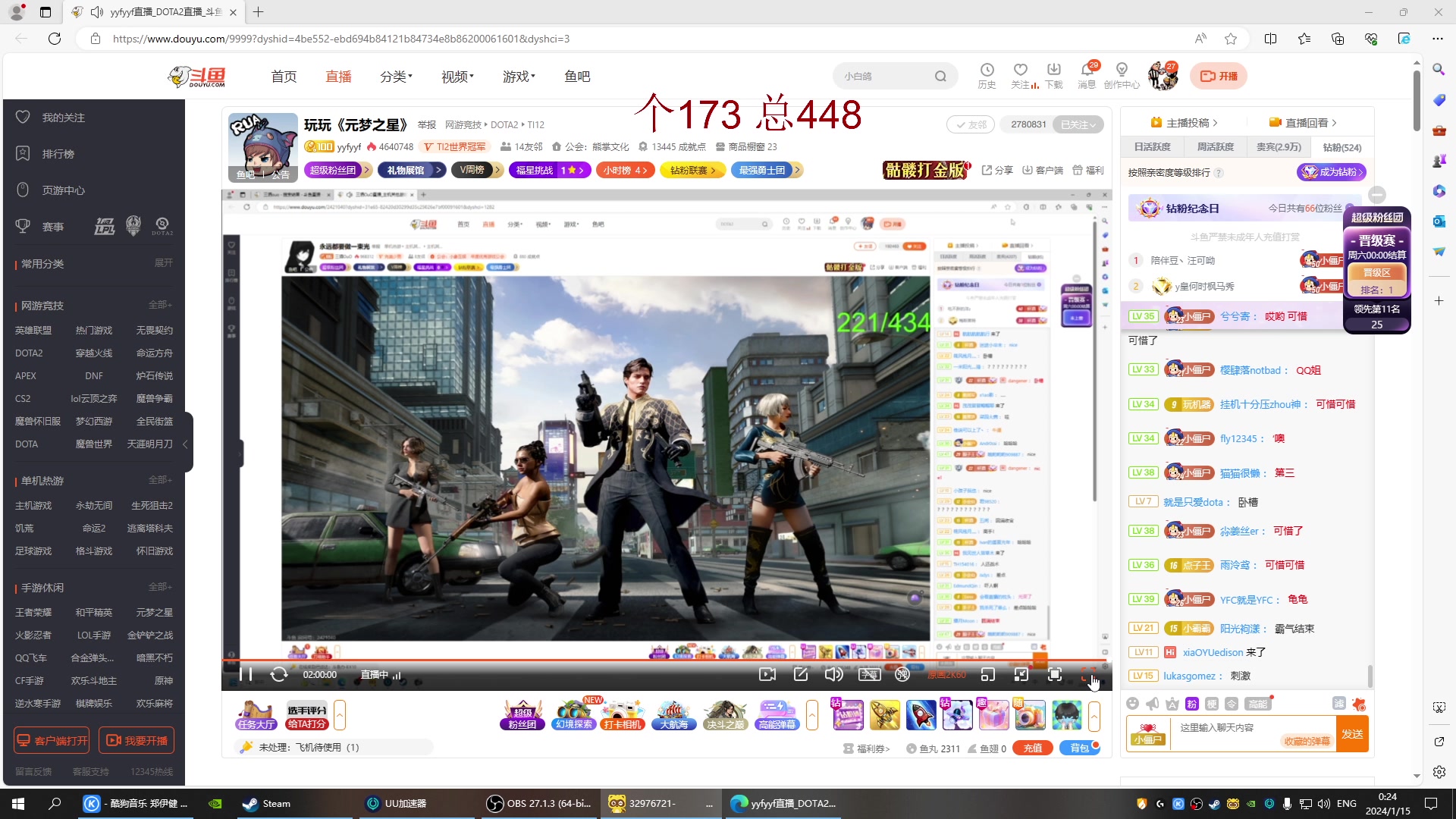Mute the browser tab audio icon

(97, 12)
